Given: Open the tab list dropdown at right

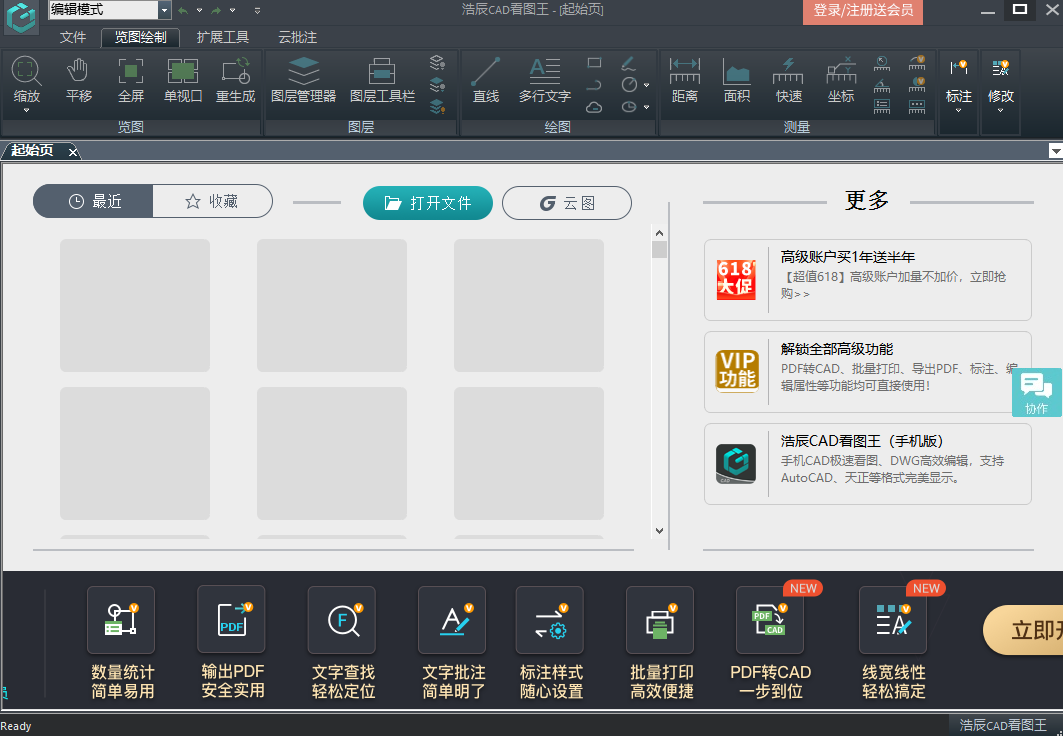Looking at the screenshot, I should tap(1056, 151).
